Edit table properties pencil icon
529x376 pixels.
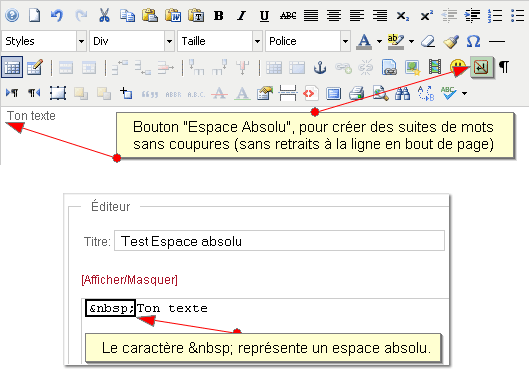click(35, 67)
